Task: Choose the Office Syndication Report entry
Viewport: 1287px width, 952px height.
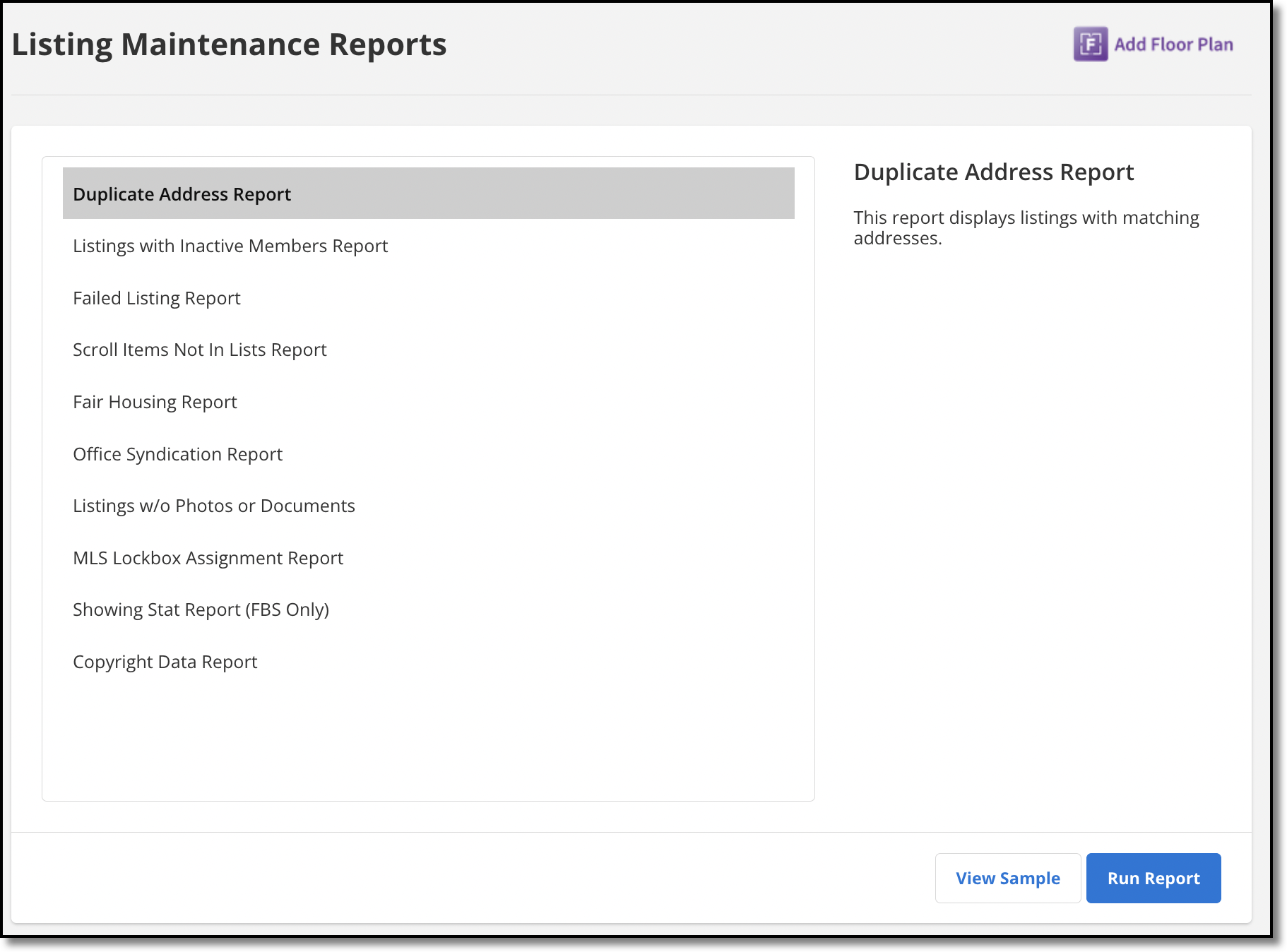Action: click(428, 454)
